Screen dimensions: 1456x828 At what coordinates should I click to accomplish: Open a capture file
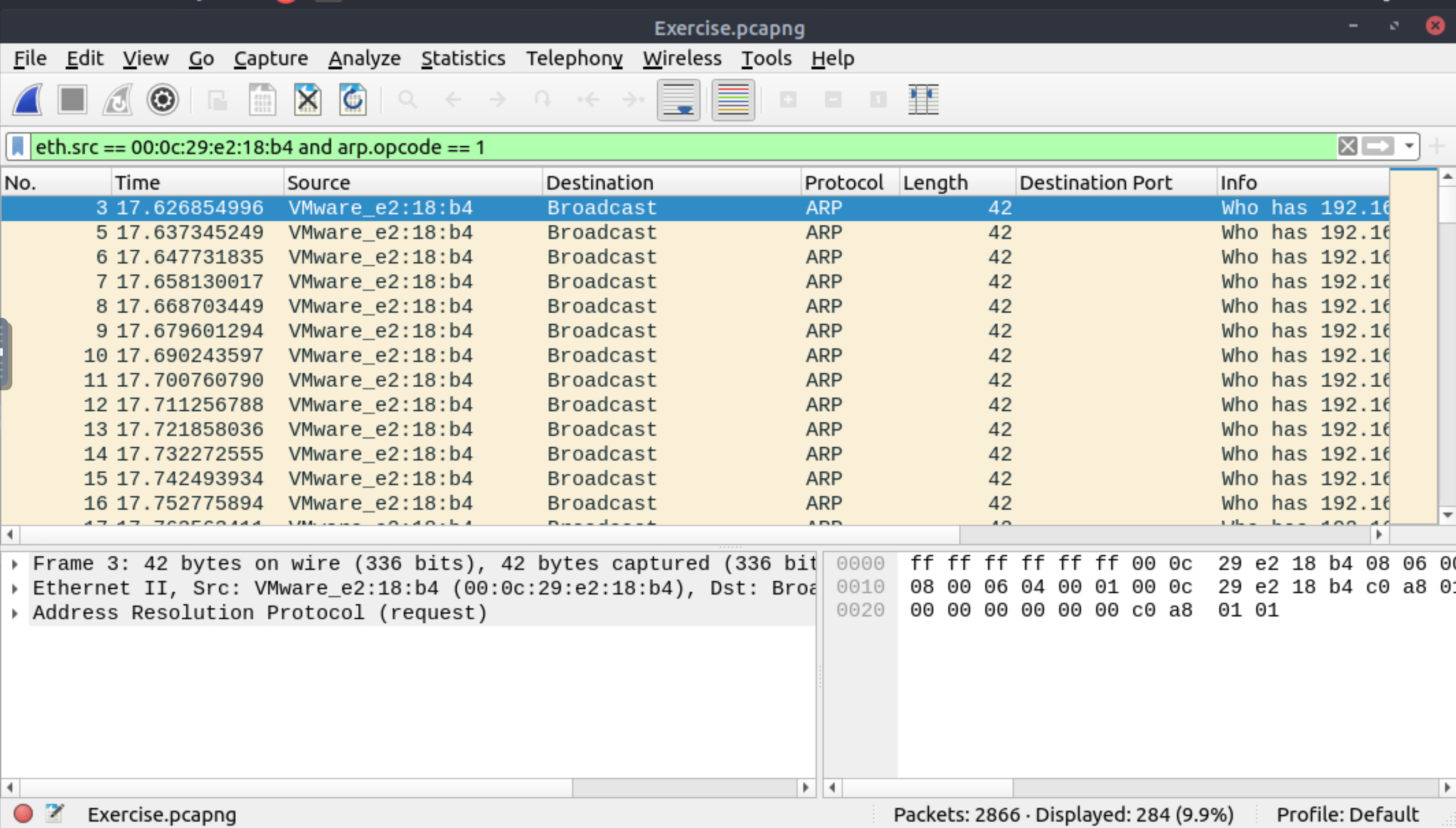(217, 100)
